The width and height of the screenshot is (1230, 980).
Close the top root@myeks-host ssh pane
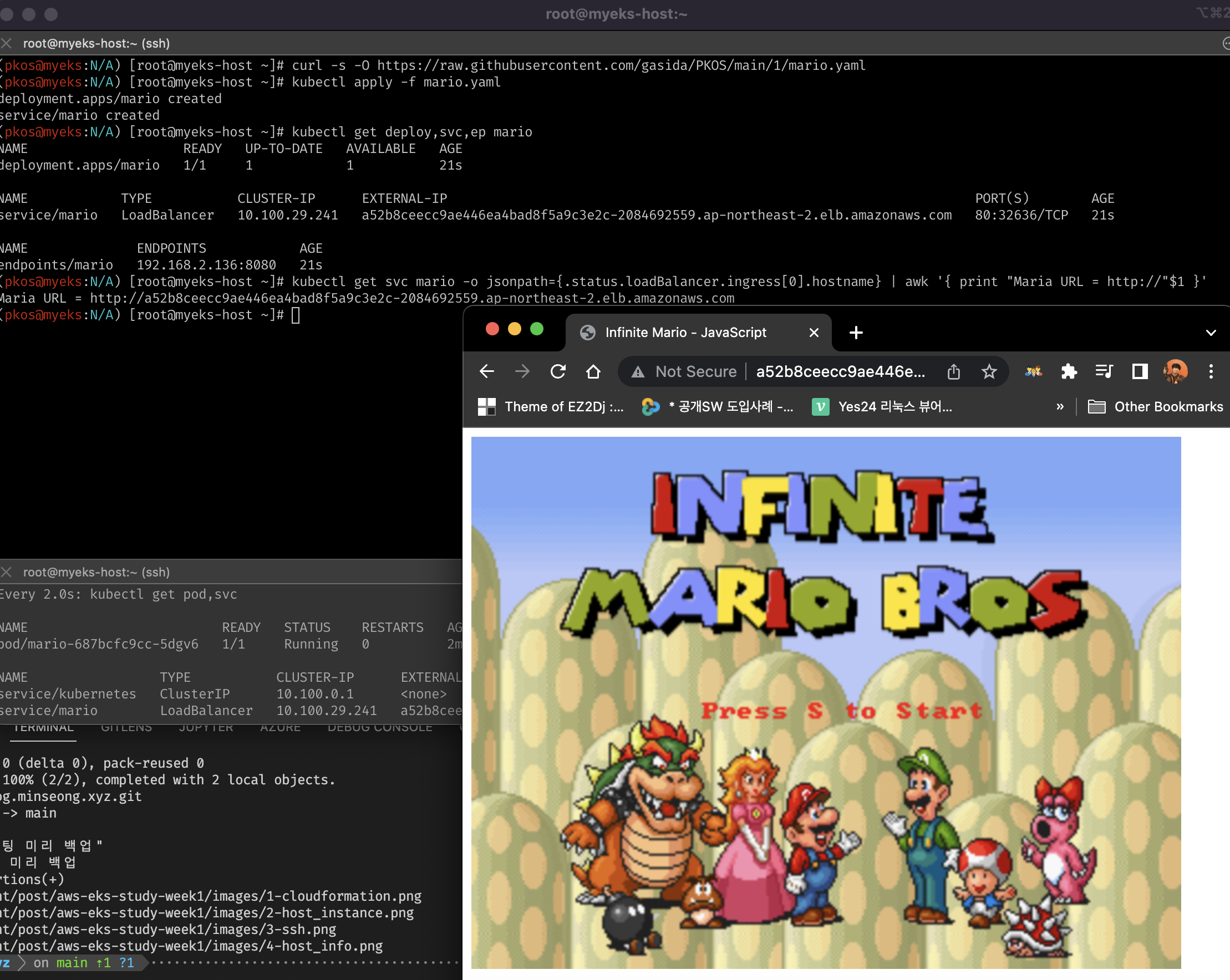6,43
